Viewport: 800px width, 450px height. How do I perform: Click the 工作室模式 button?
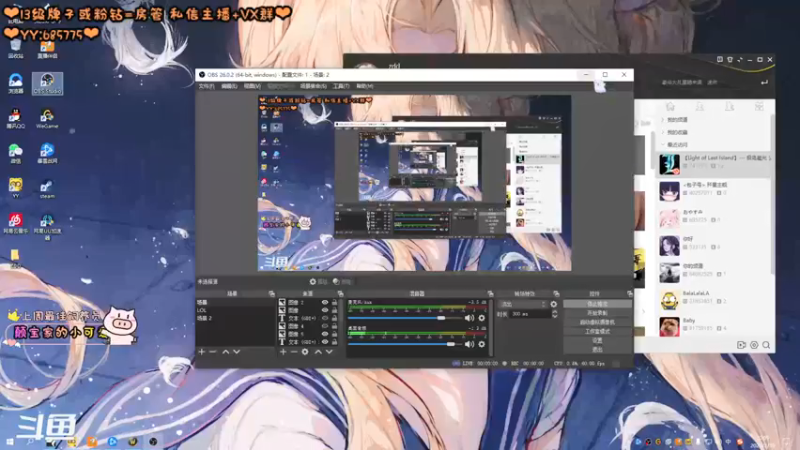point(597,332)
